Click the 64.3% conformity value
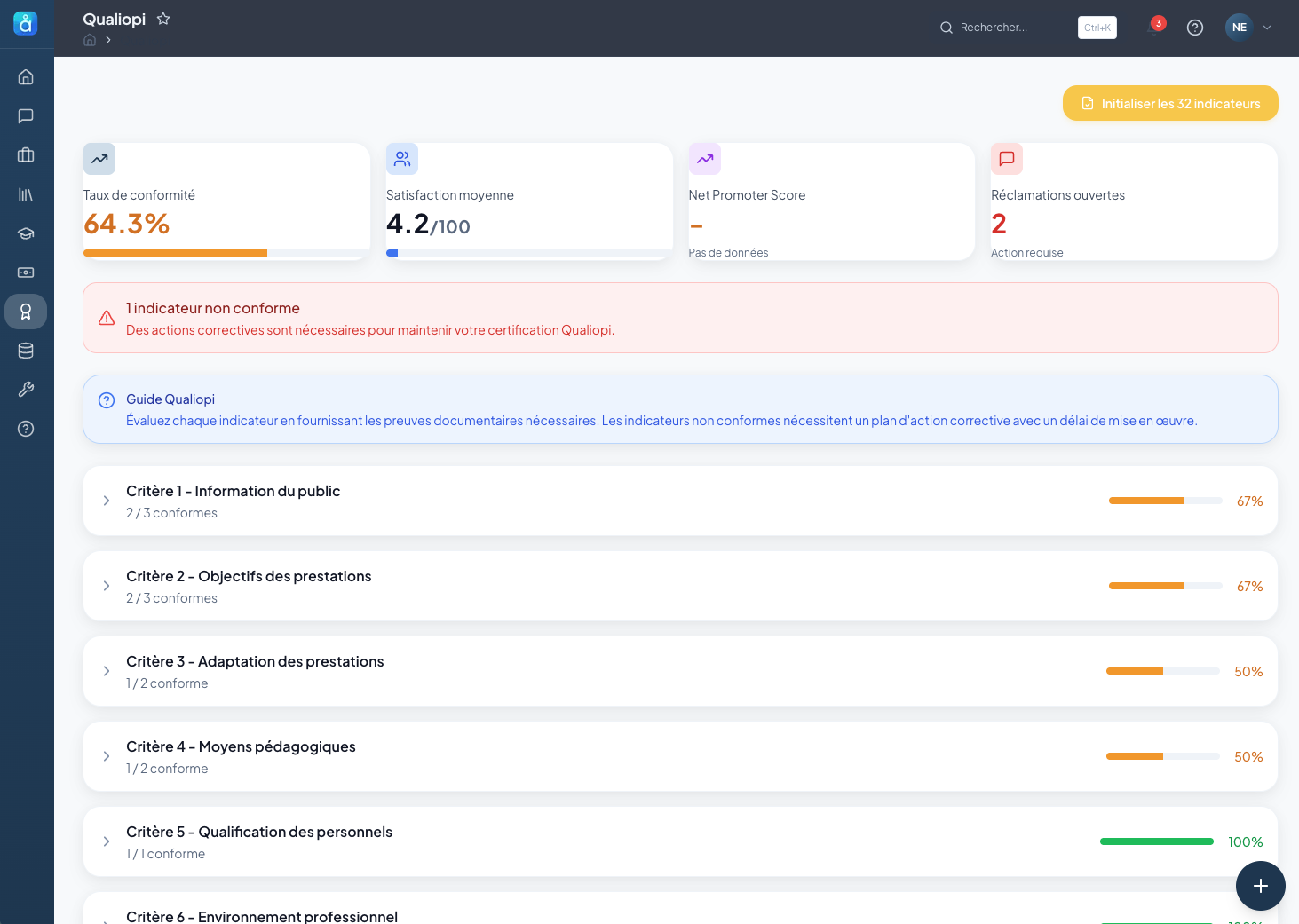The height and width of the screenshot is (924, 1299). point(126,224)
